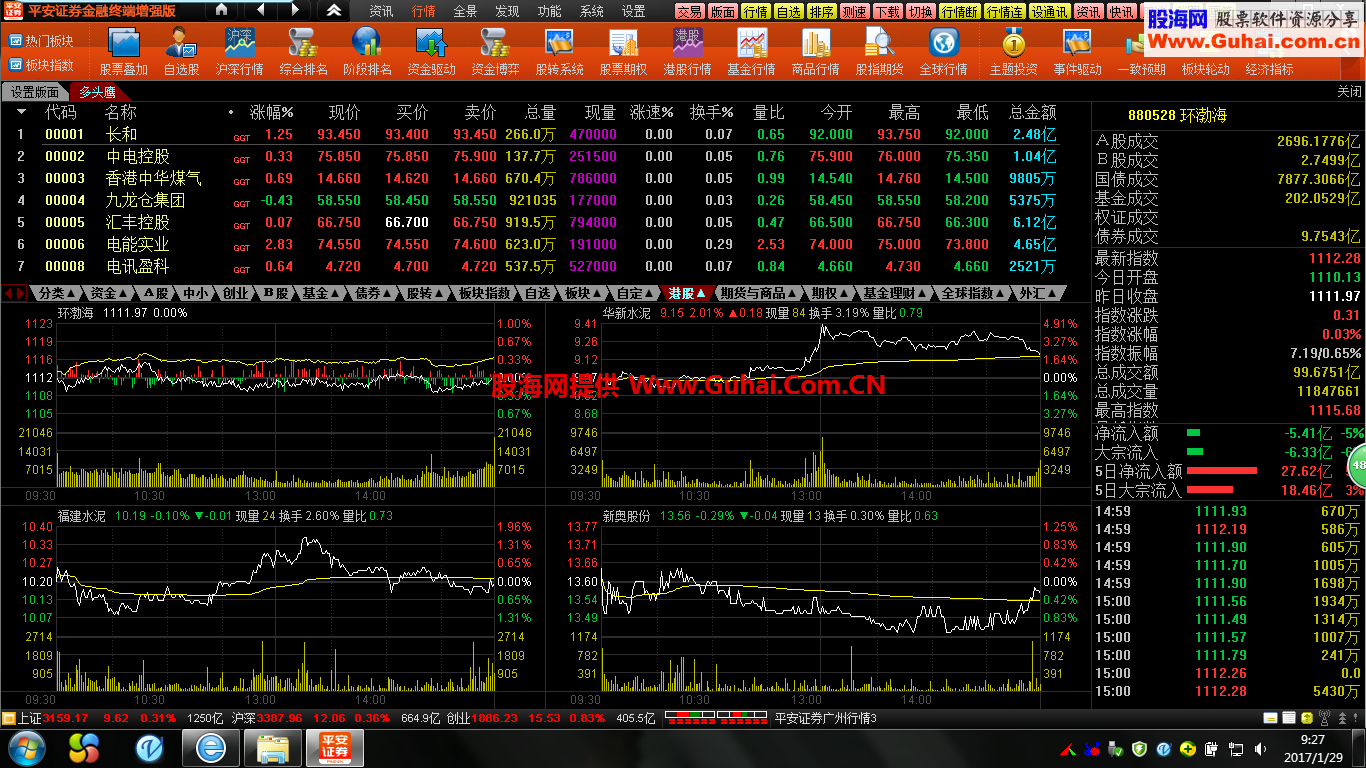Screen dimensions: 1366x768
Task: Open Internet Explorer from taskbar
Action: click(211, 747)
